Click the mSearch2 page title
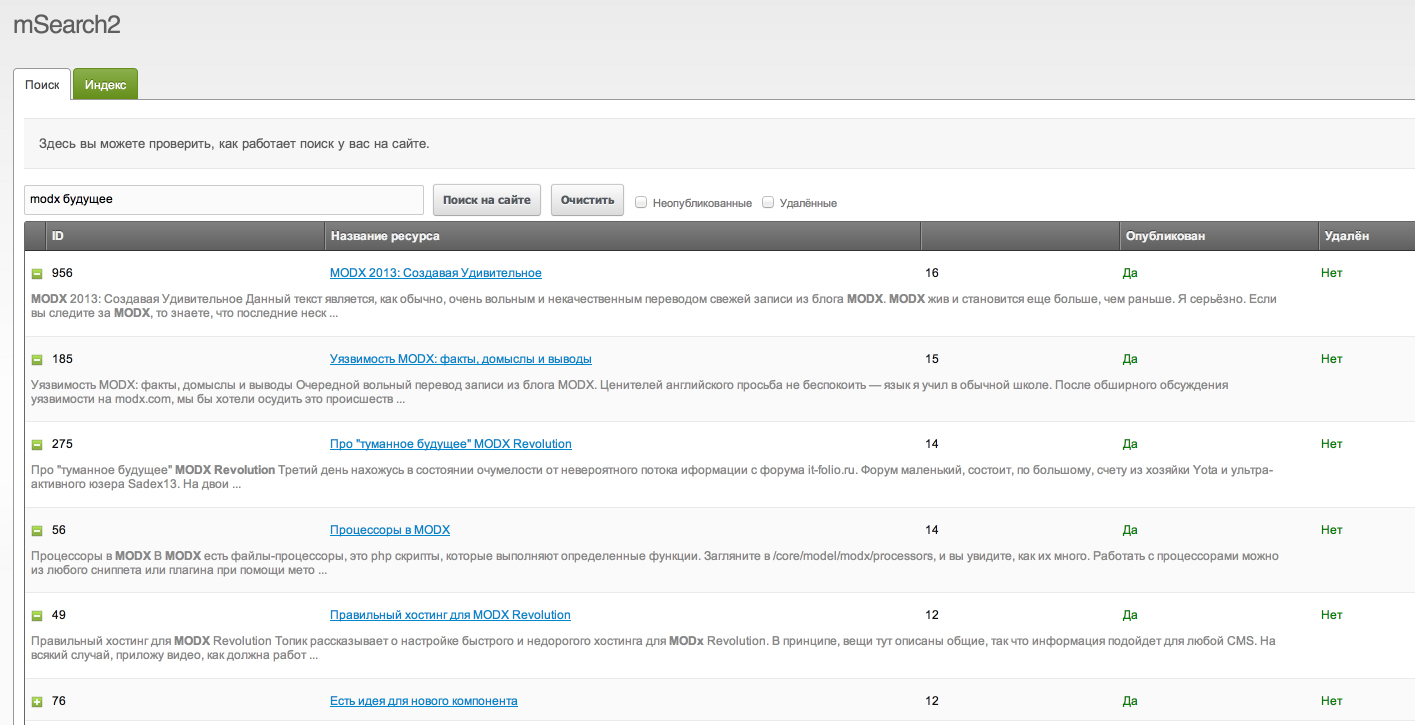 [67, 25]
